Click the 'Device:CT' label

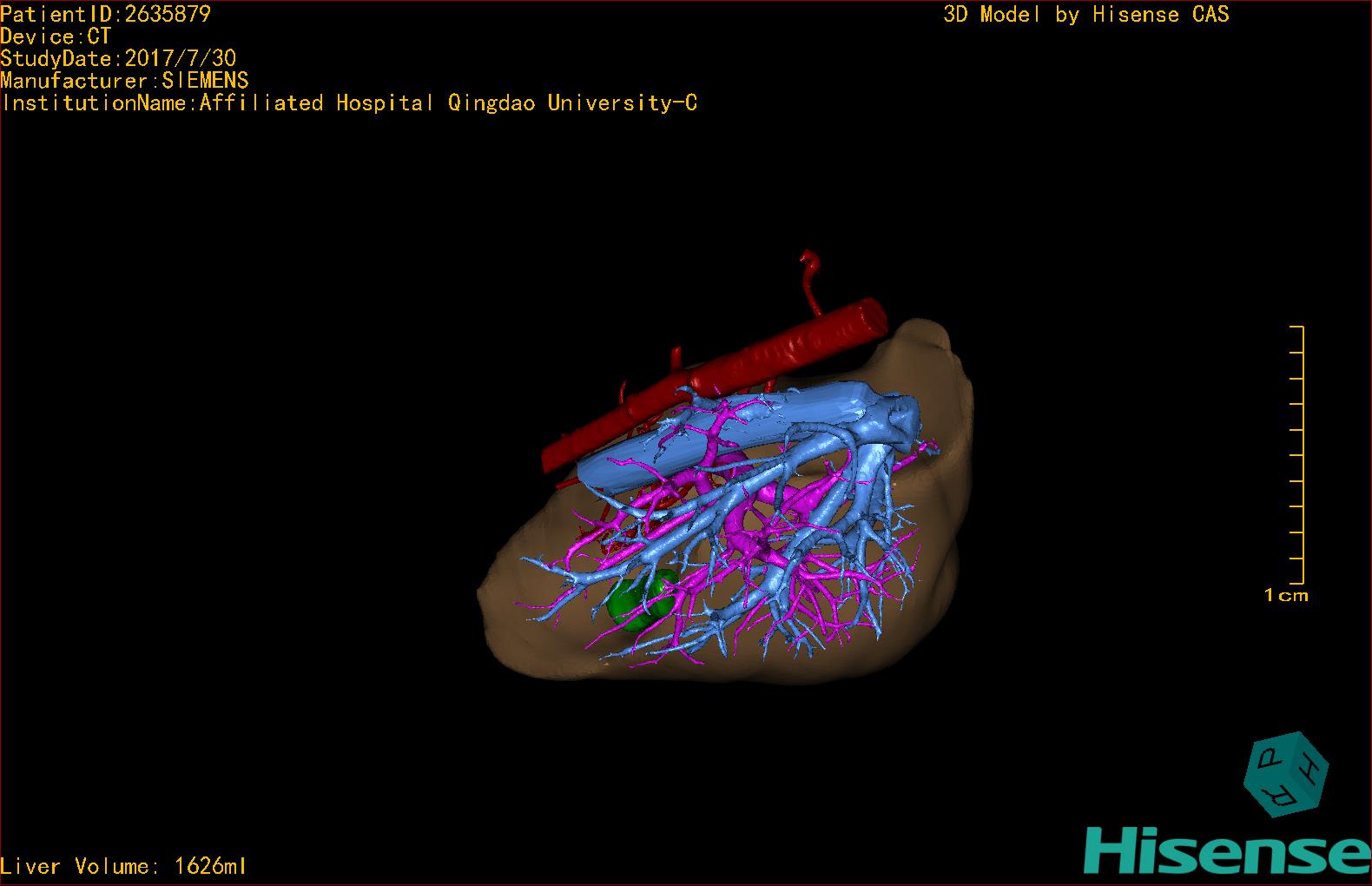point(56,36)
